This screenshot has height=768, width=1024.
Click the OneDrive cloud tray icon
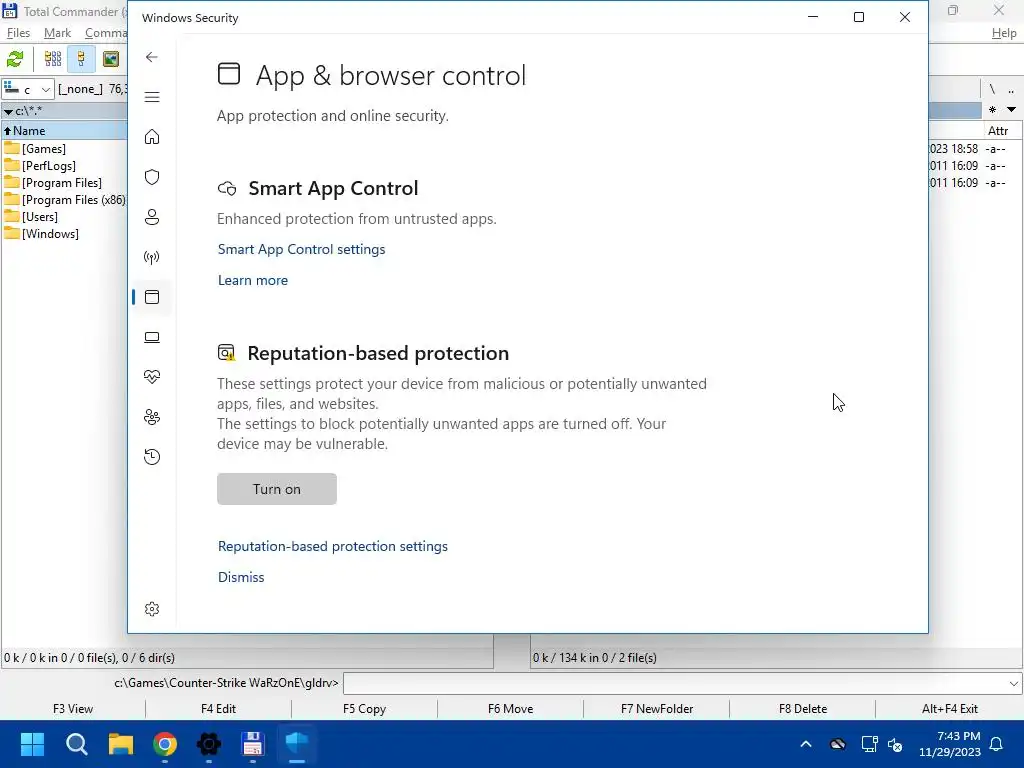click(838, 744)
